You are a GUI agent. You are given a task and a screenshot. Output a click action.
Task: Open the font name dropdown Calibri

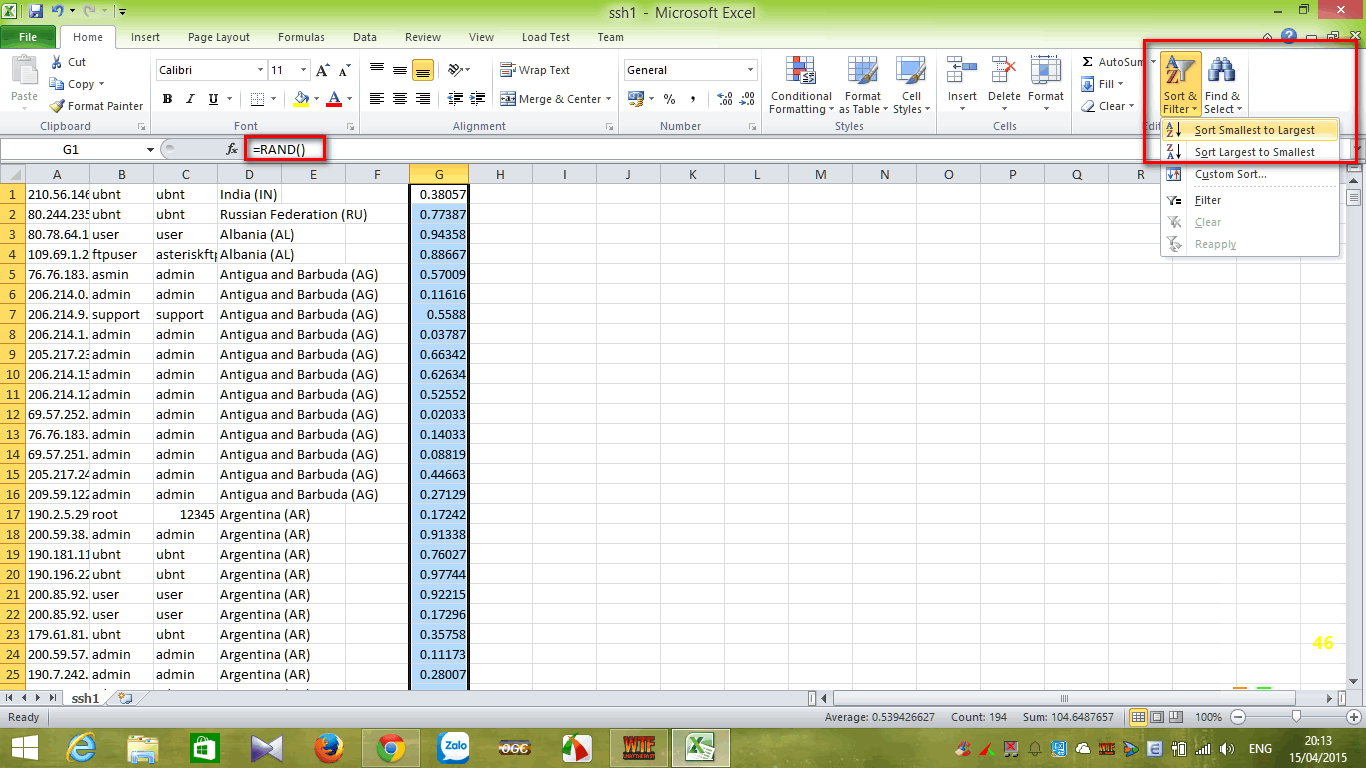260,70
